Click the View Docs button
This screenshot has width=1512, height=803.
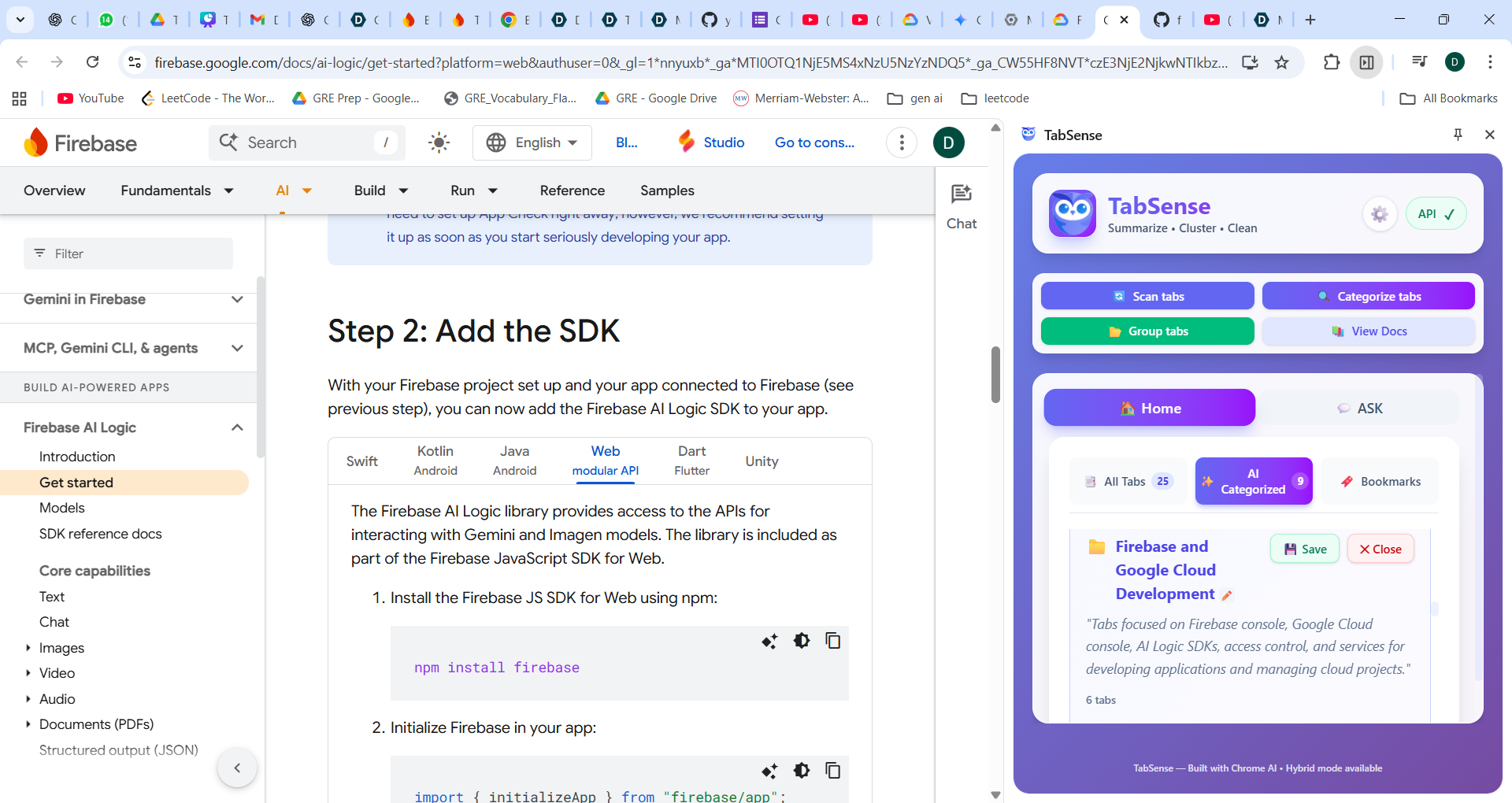click(1369, 331)
